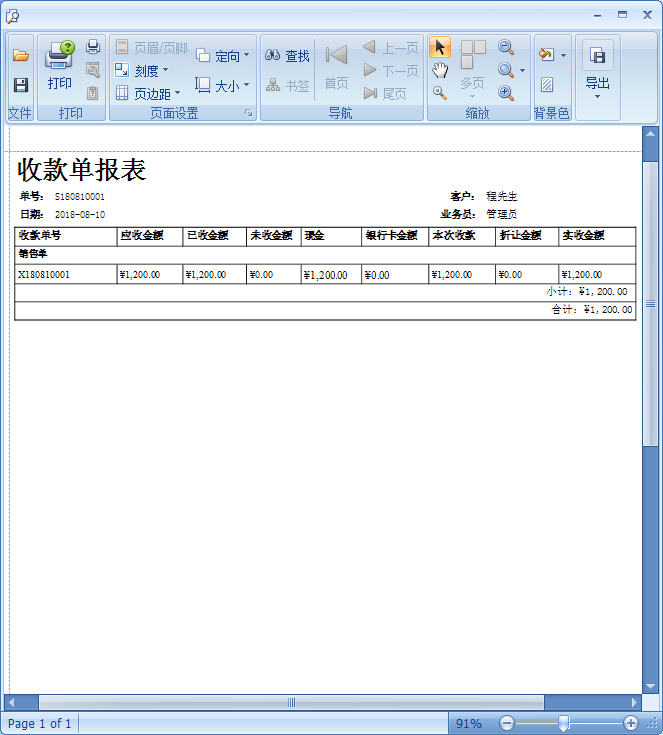Open the Scale (刻度) dropdown
The height and width of the screenshot is (735, 663).
(141, 70)
